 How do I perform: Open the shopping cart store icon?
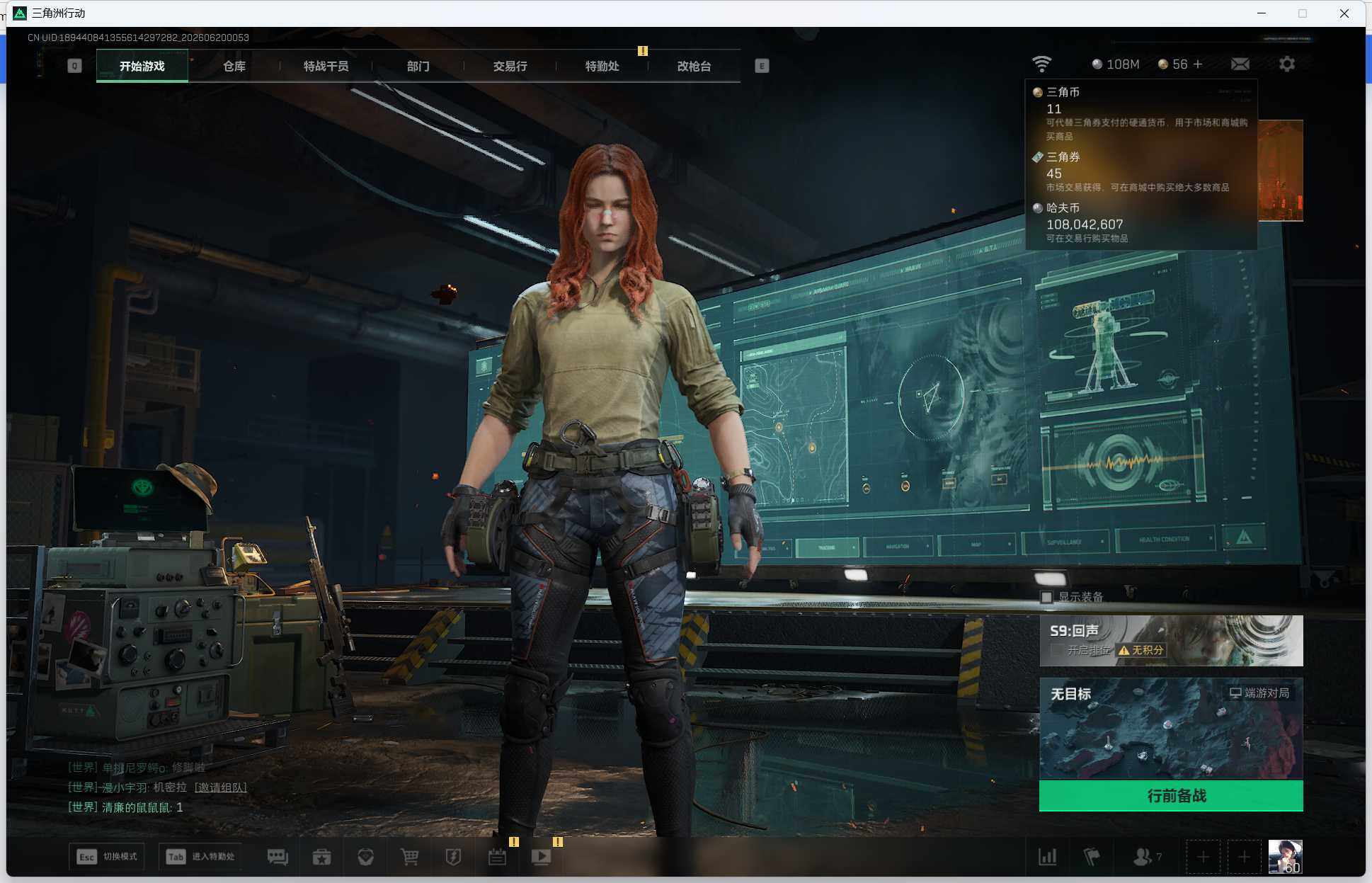(x=409, y=857)
